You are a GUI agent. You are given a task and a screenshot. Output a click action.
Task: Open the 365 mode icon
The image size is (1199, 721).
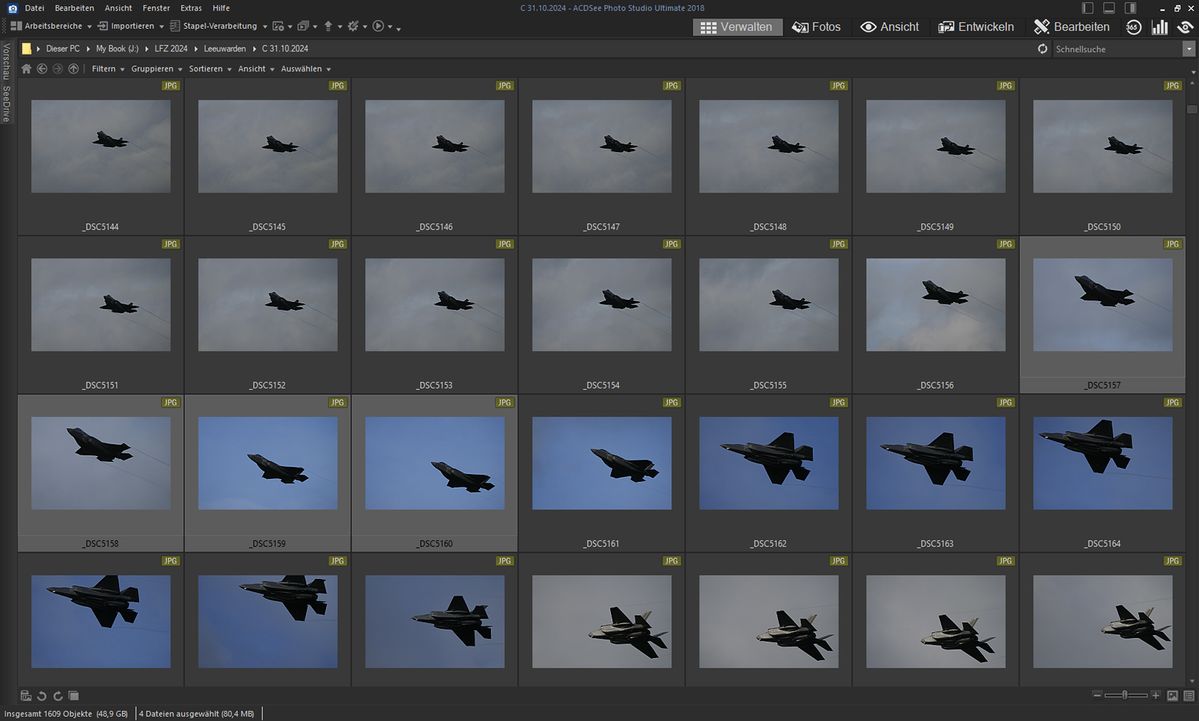point(1133,27)
